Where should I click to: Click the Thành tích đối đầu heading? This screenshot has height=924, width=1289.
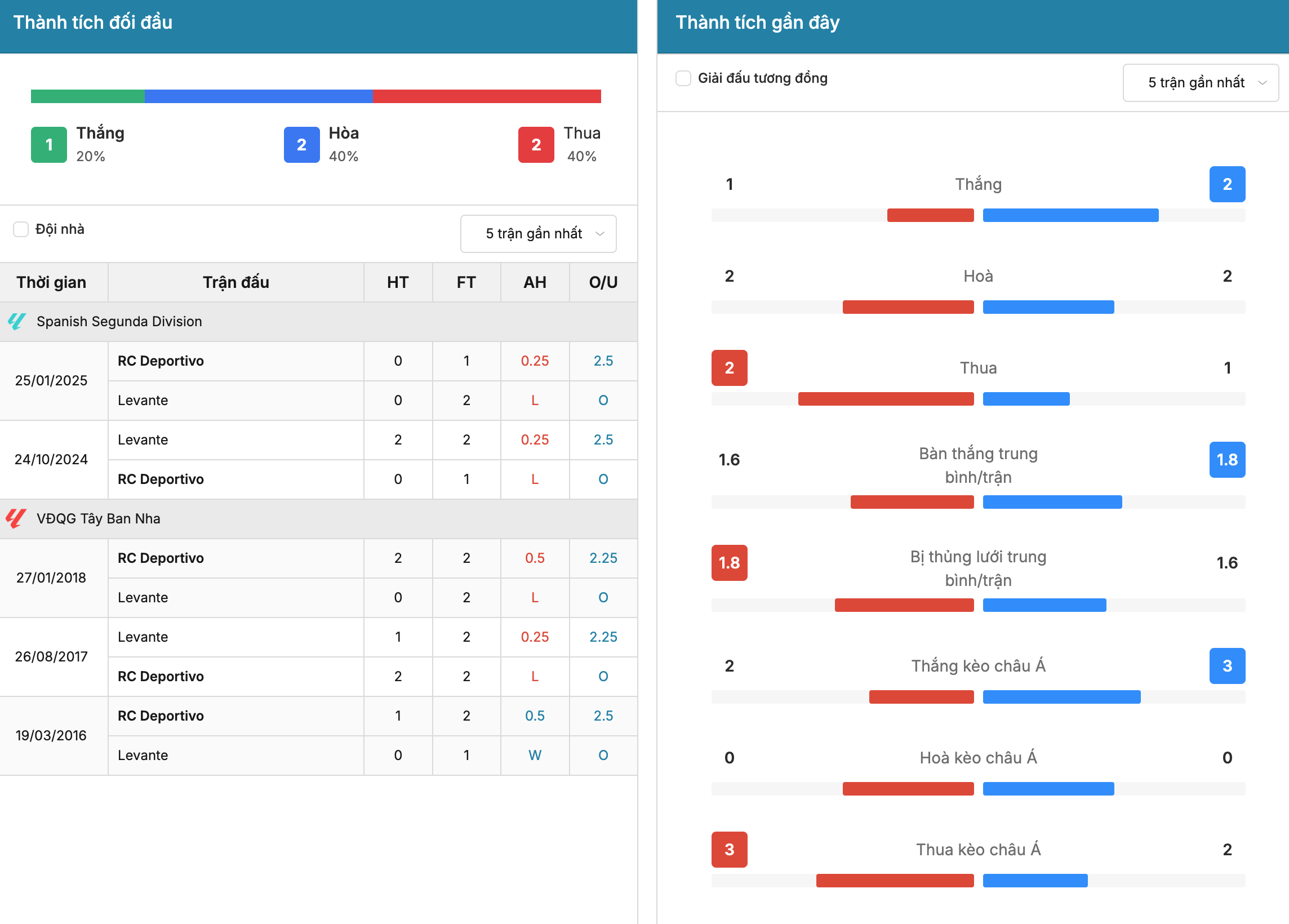[x=92, y=22]
